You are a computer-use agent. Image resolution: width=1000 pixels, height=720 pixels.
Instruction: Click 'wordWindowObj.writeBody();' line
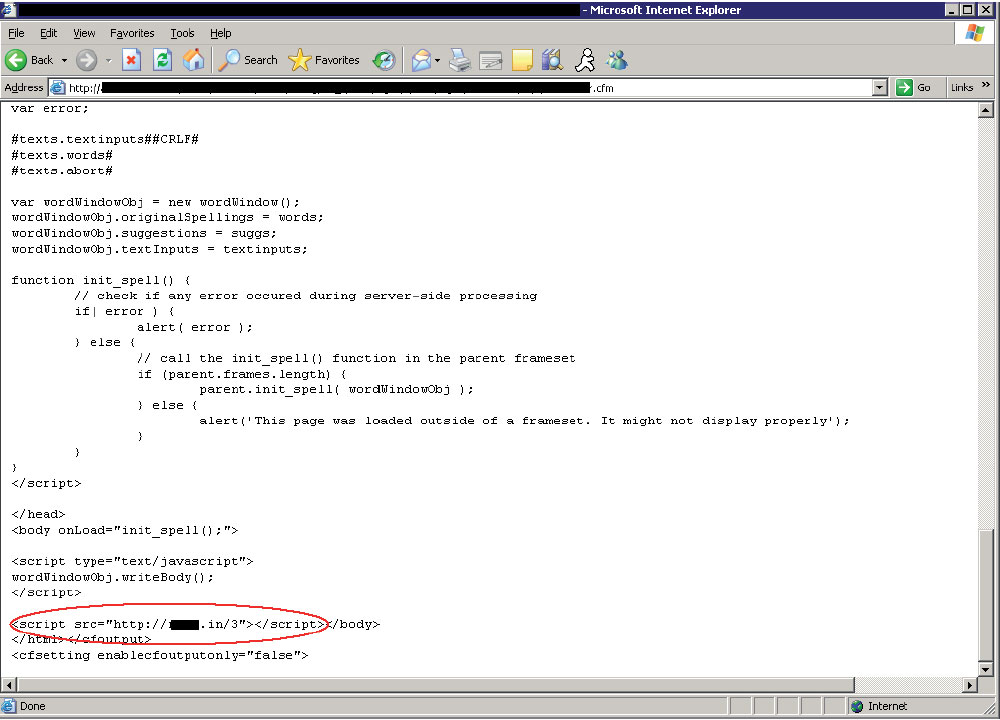coord(112,577)
